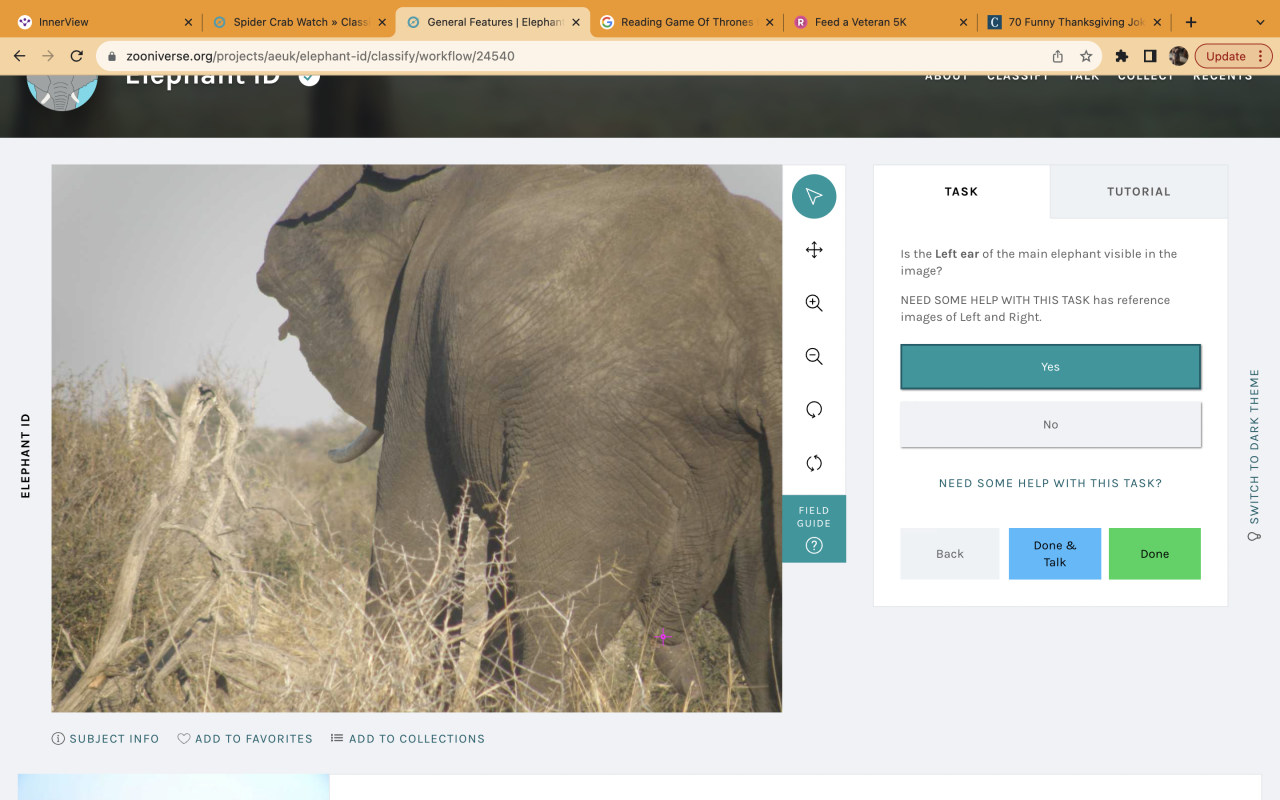The width and height of the screenshot is (1280, 800).
Task: Switch to the InnerView browser tab
Action: point(105,22)
